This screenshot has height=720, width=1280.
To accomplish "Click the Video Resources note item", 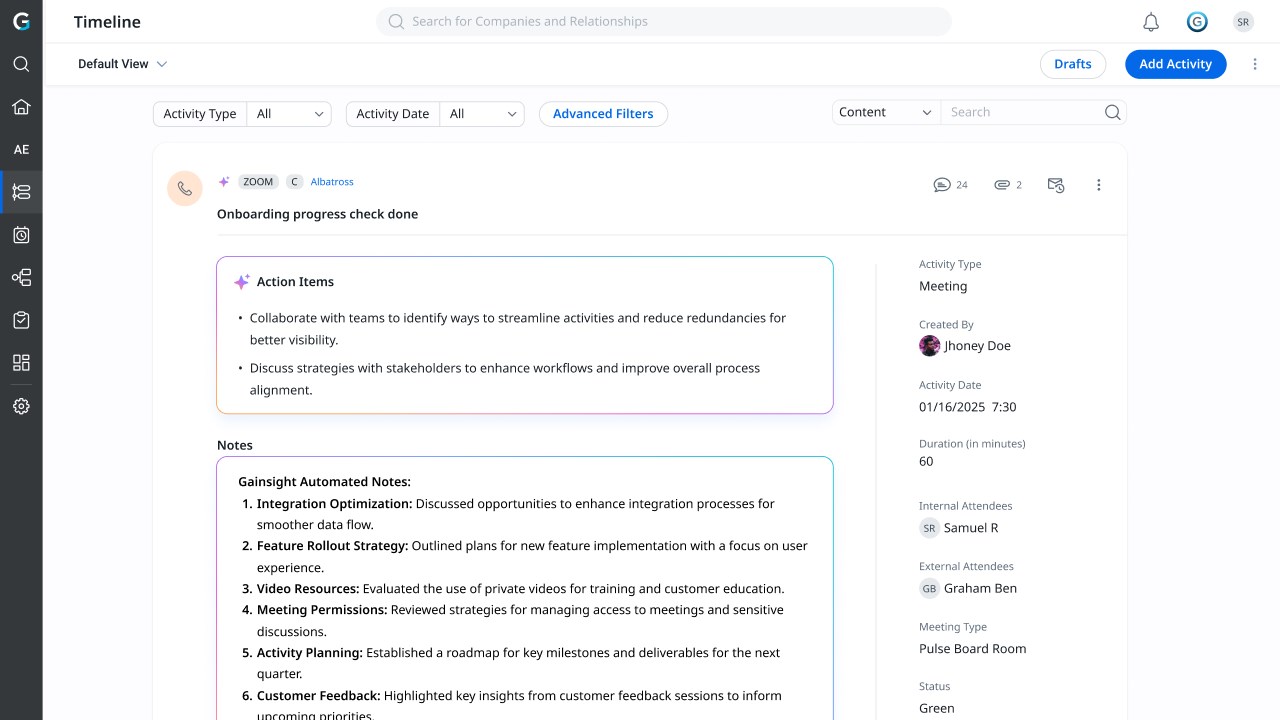I will (513, 589).
